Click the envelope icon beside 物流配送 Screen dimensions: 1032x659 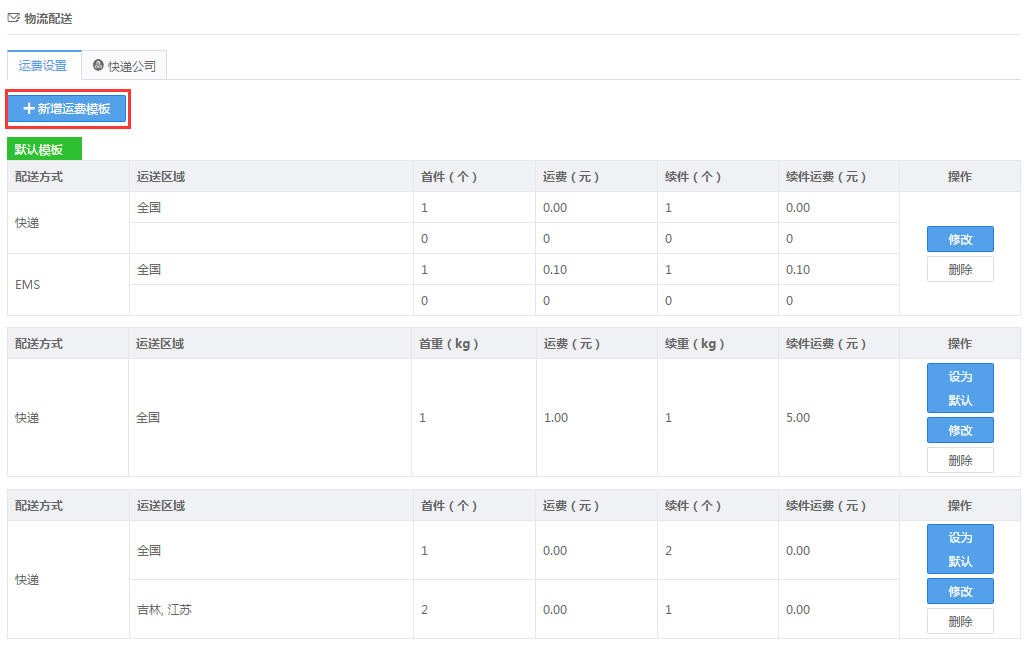(13, 18)
